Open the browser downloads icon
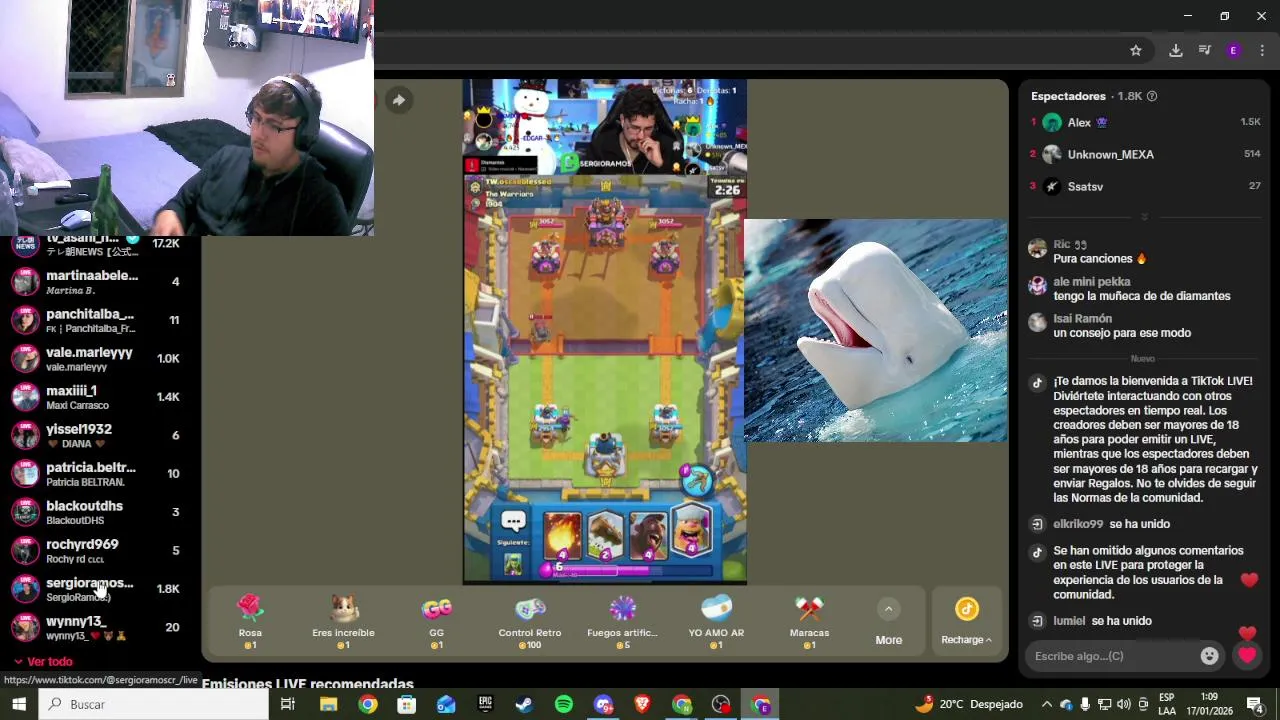1280x720 pixels. (1176, 50)
